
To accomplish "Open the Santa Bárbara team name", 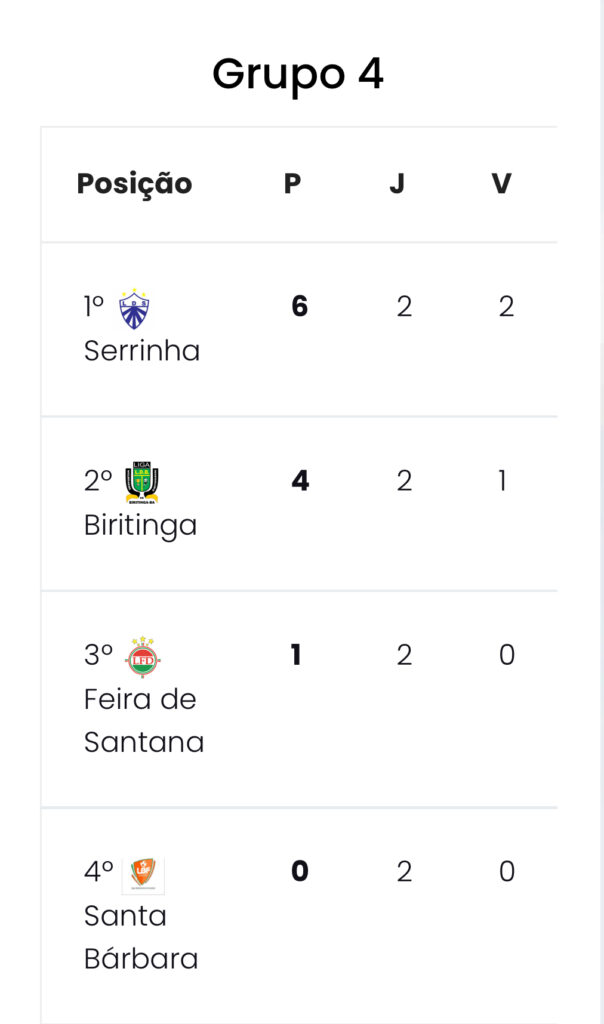I will point(140,938).
